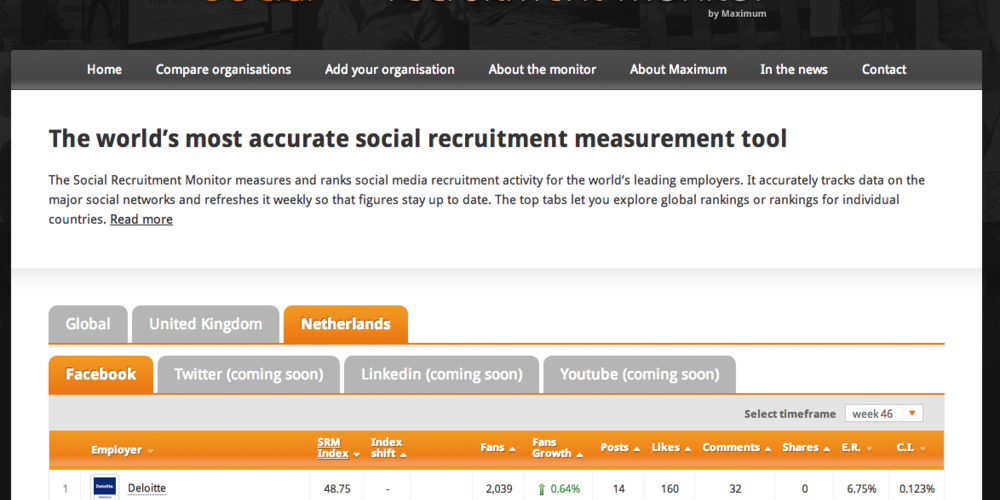
Task: Click the Likes value 160
Action: point(670,489)
